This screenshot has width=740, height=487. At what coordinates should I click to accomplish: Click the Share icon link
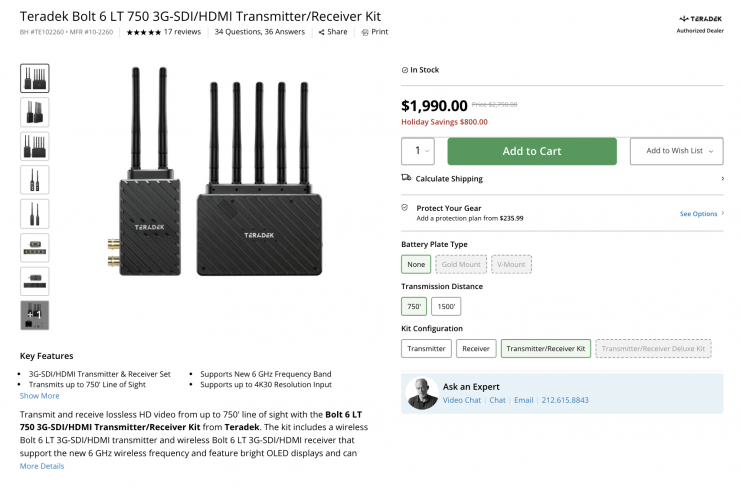pos(322,32)
